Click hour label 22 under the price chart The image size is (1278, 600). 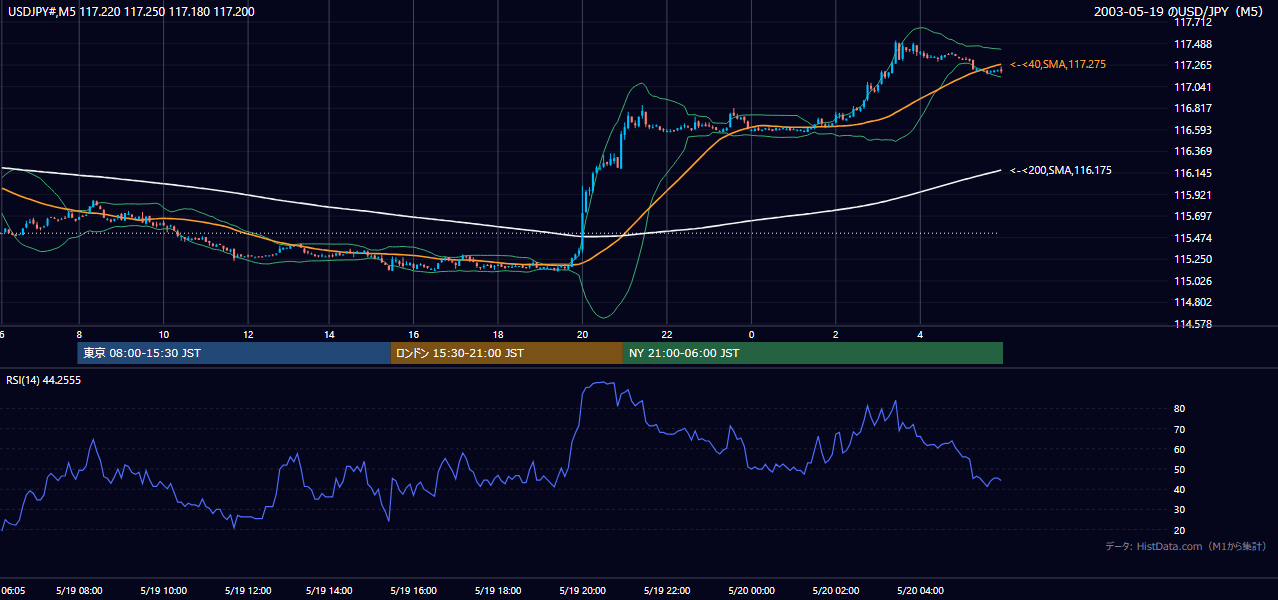(x=666, y=334)
